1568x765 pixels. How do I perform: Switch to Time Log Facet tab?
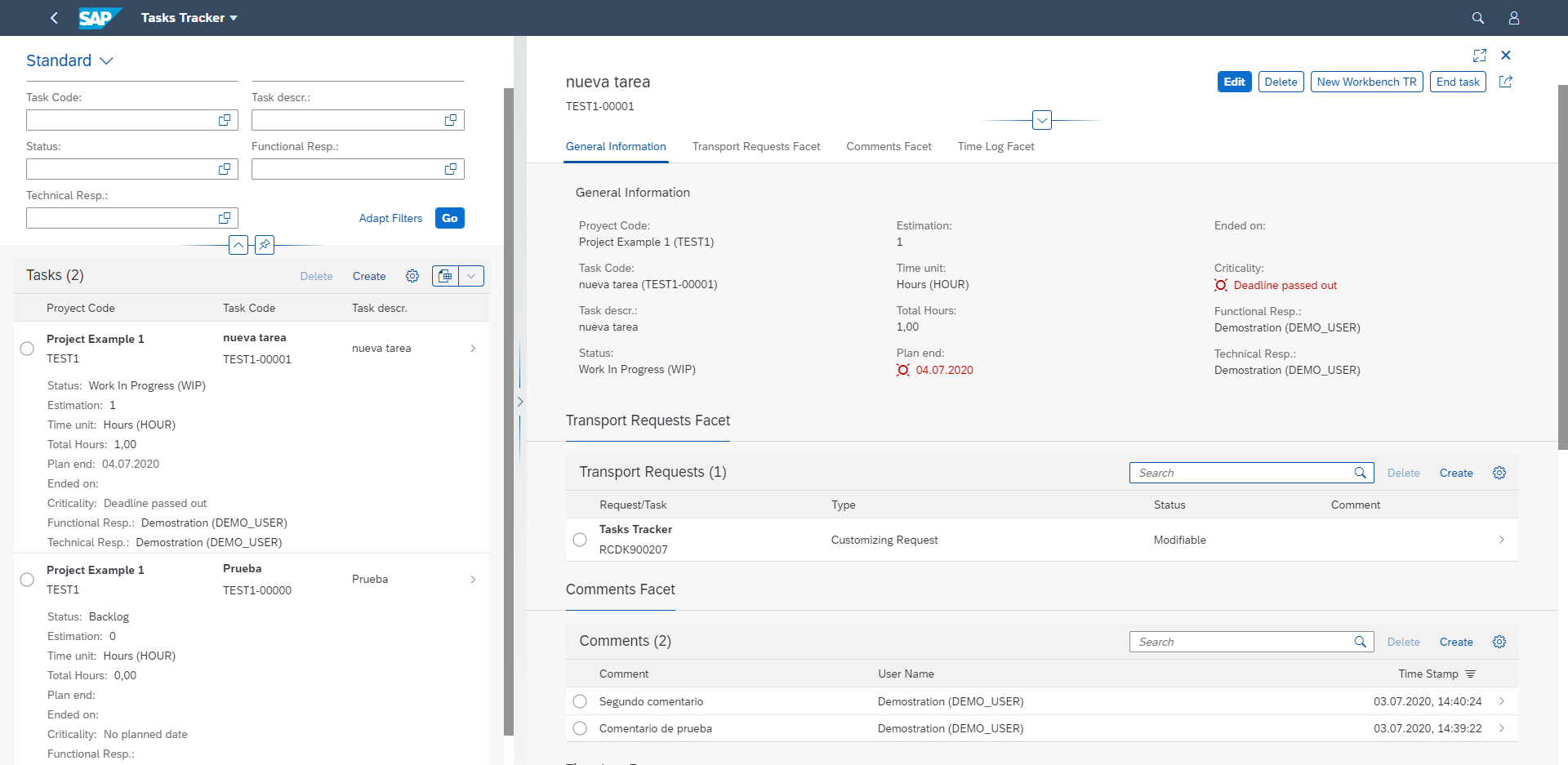(x=996, y=147)
